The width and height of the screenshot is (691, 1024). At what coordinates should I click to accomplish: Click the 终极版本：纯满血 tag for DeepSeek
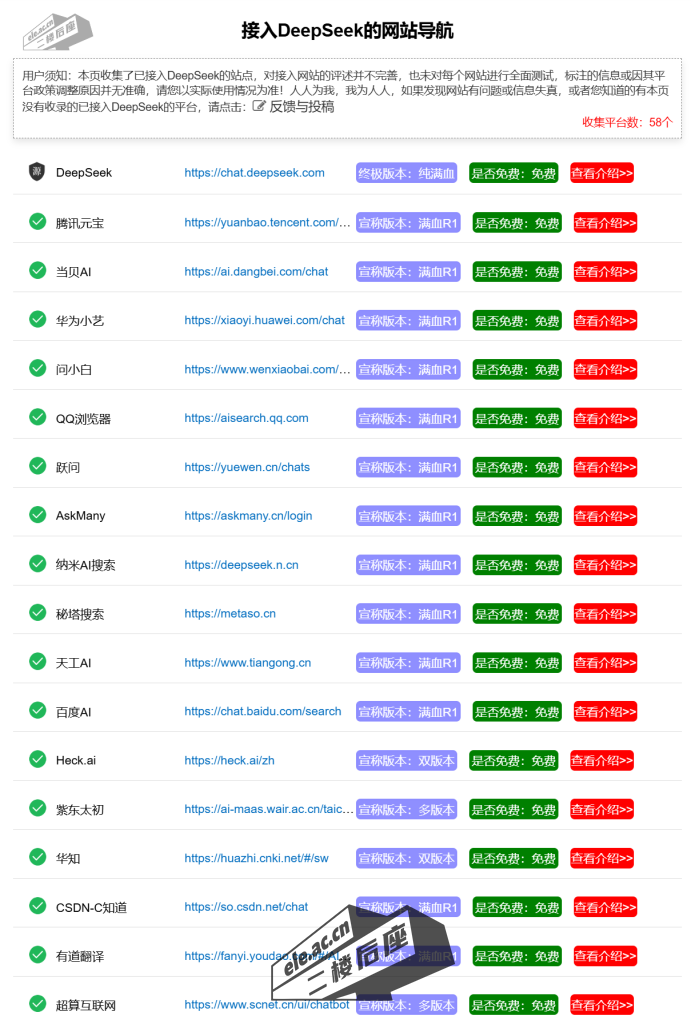406,173
